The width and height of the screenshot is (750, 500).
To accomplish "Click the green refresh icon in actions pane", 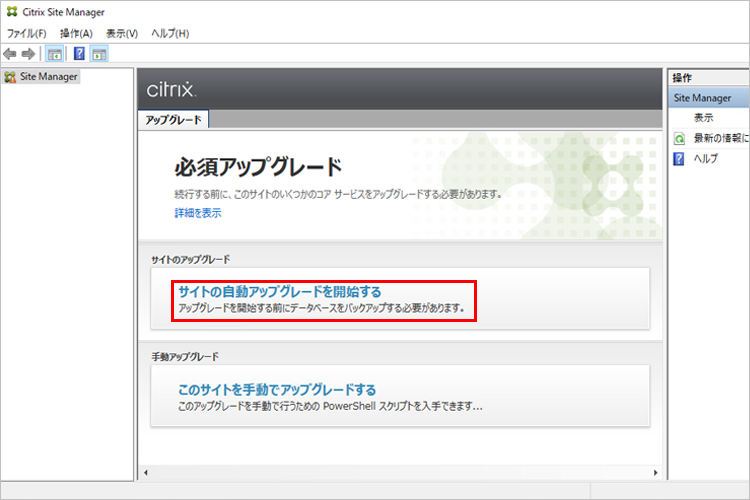I will coord(680,138).
